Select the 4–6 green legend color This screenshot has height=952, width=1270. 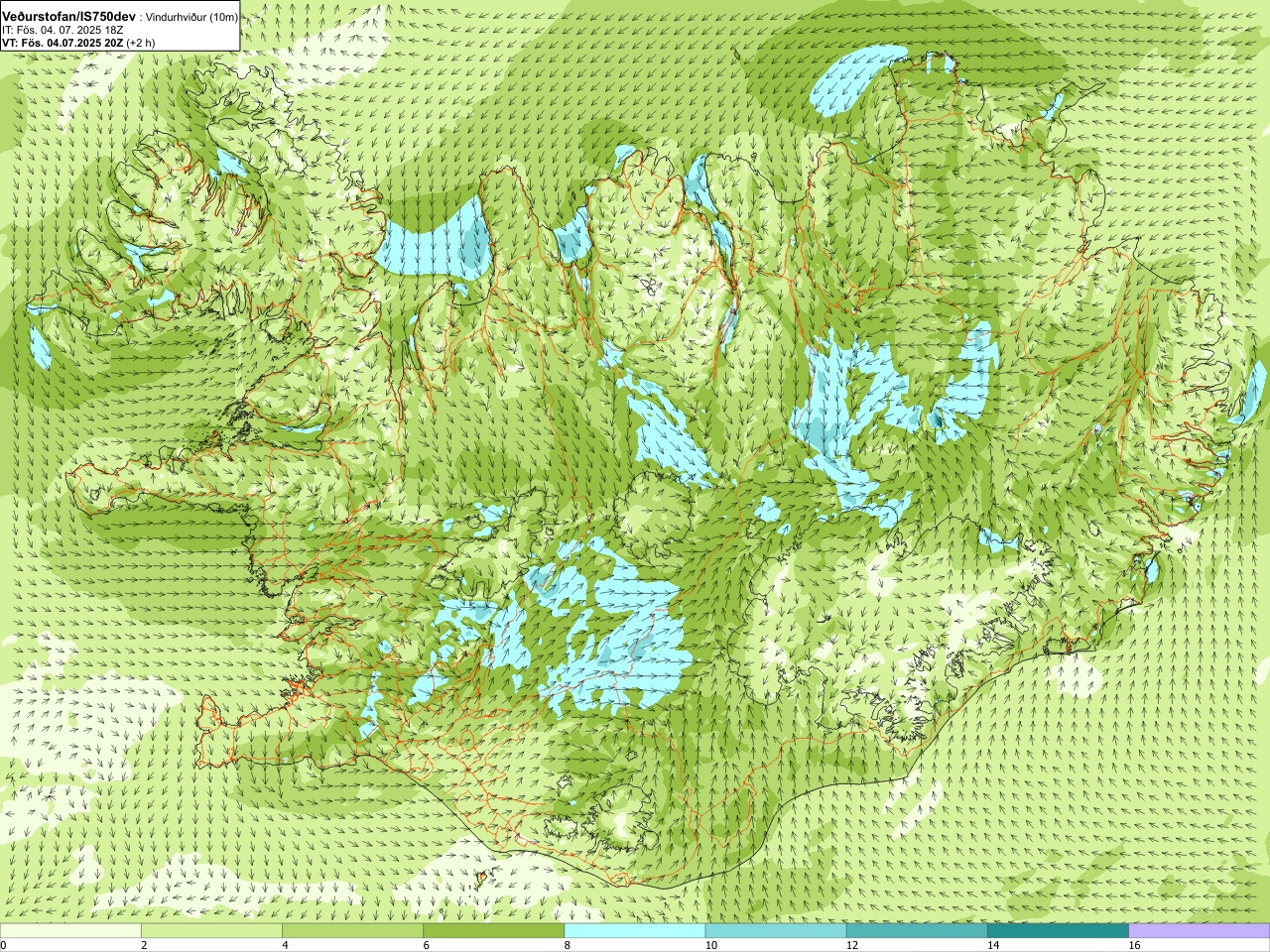point(352,931)
